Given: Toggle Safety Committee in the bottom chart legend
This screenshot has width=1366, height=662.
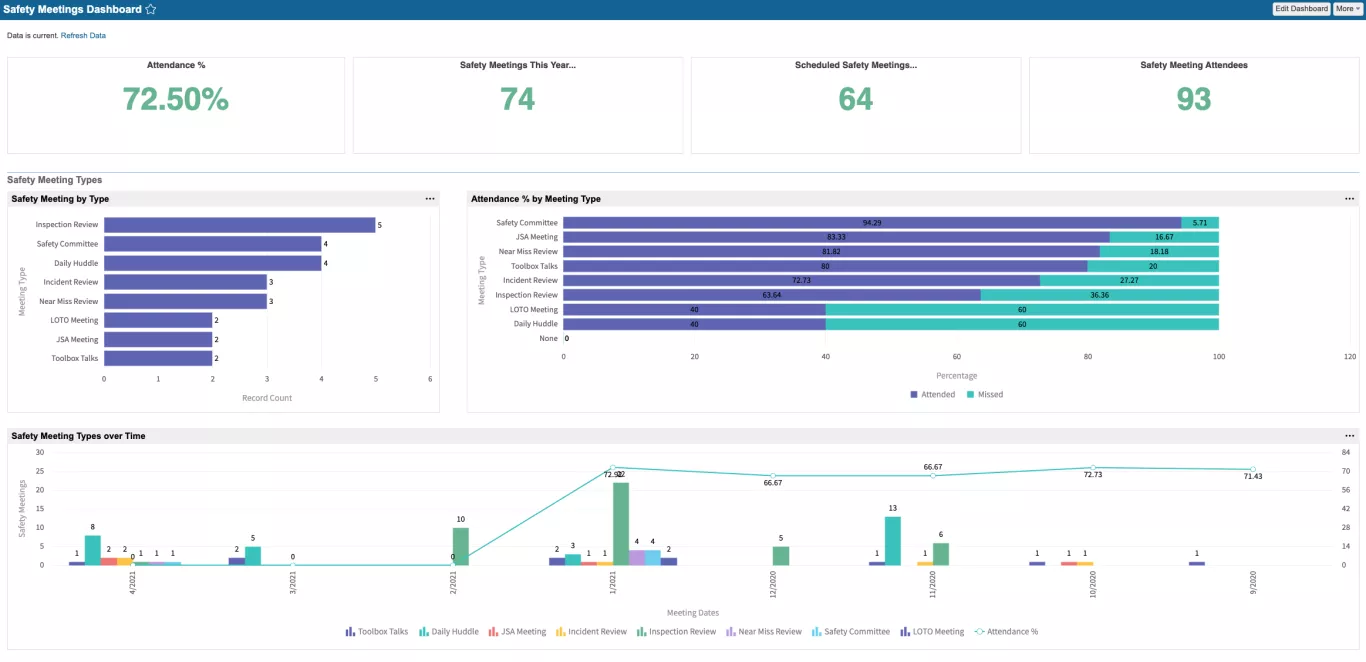Looking at the screenshot, I should pyautogui.click(x=850, y=632).
